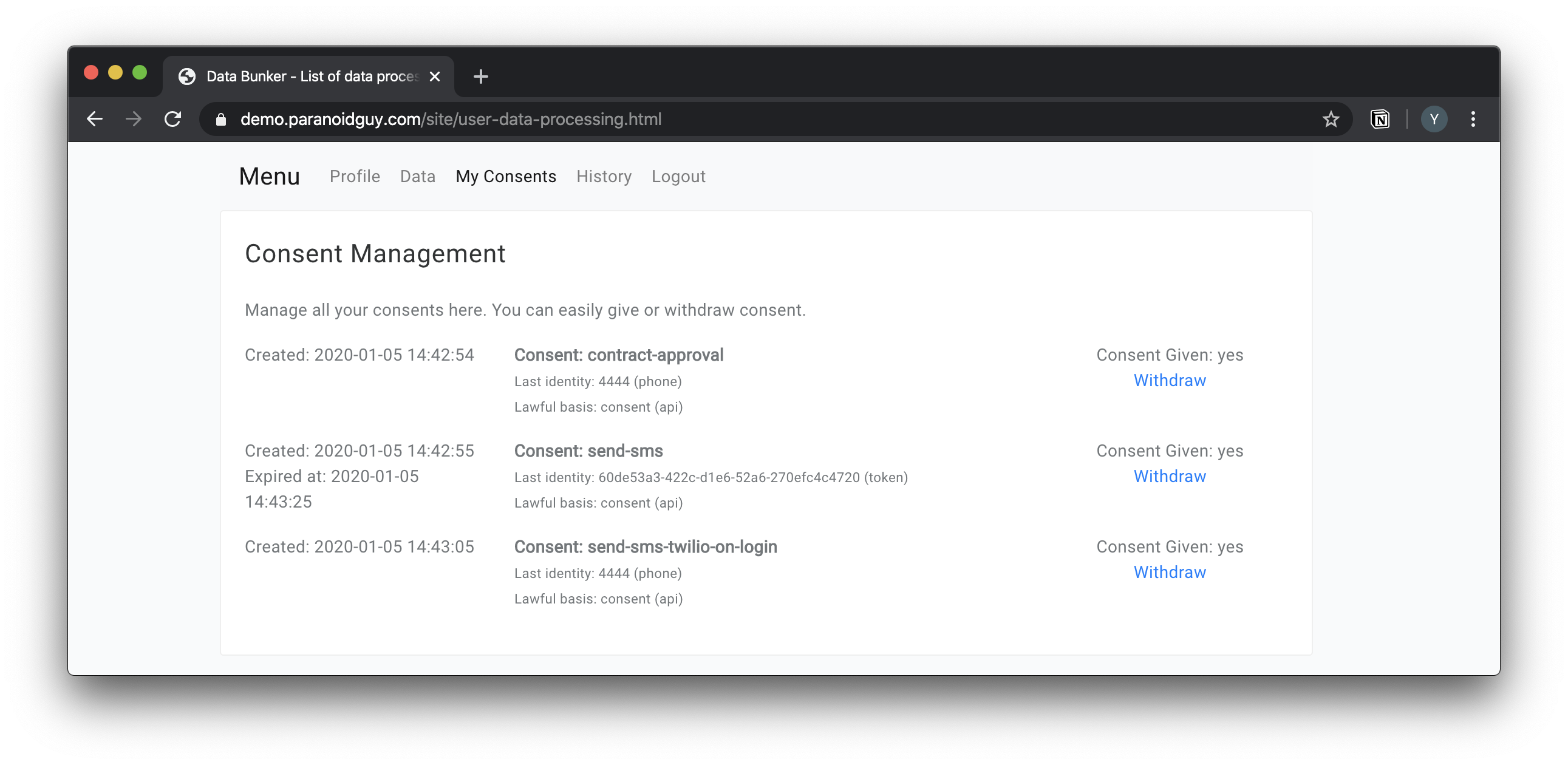This screenshot has width=1568, height=765.
Task: Withdraw the send-sms consent
Action: click(x=1168, y=477)
